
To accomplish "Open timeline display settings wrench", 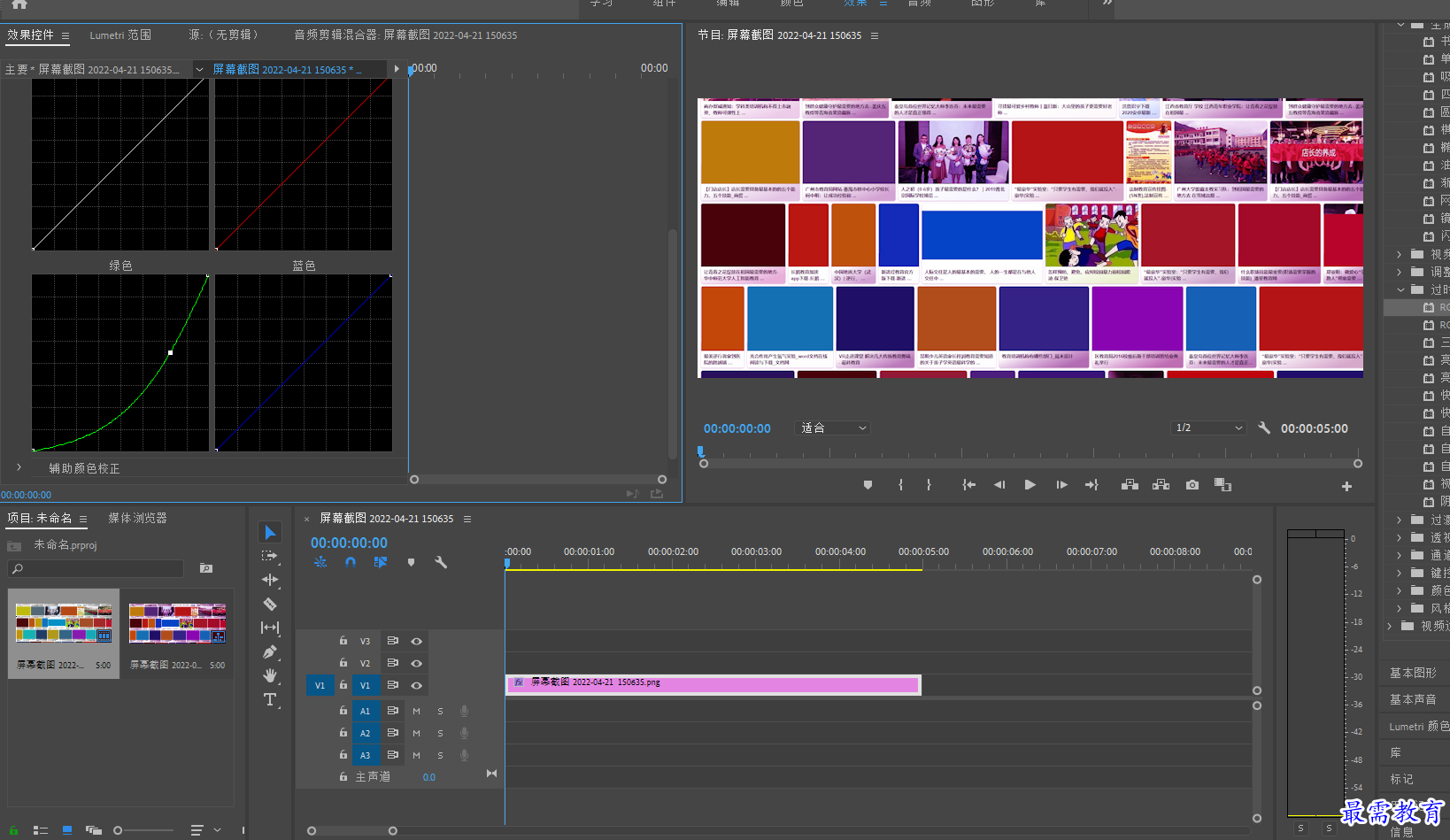I will pos(441,562).
